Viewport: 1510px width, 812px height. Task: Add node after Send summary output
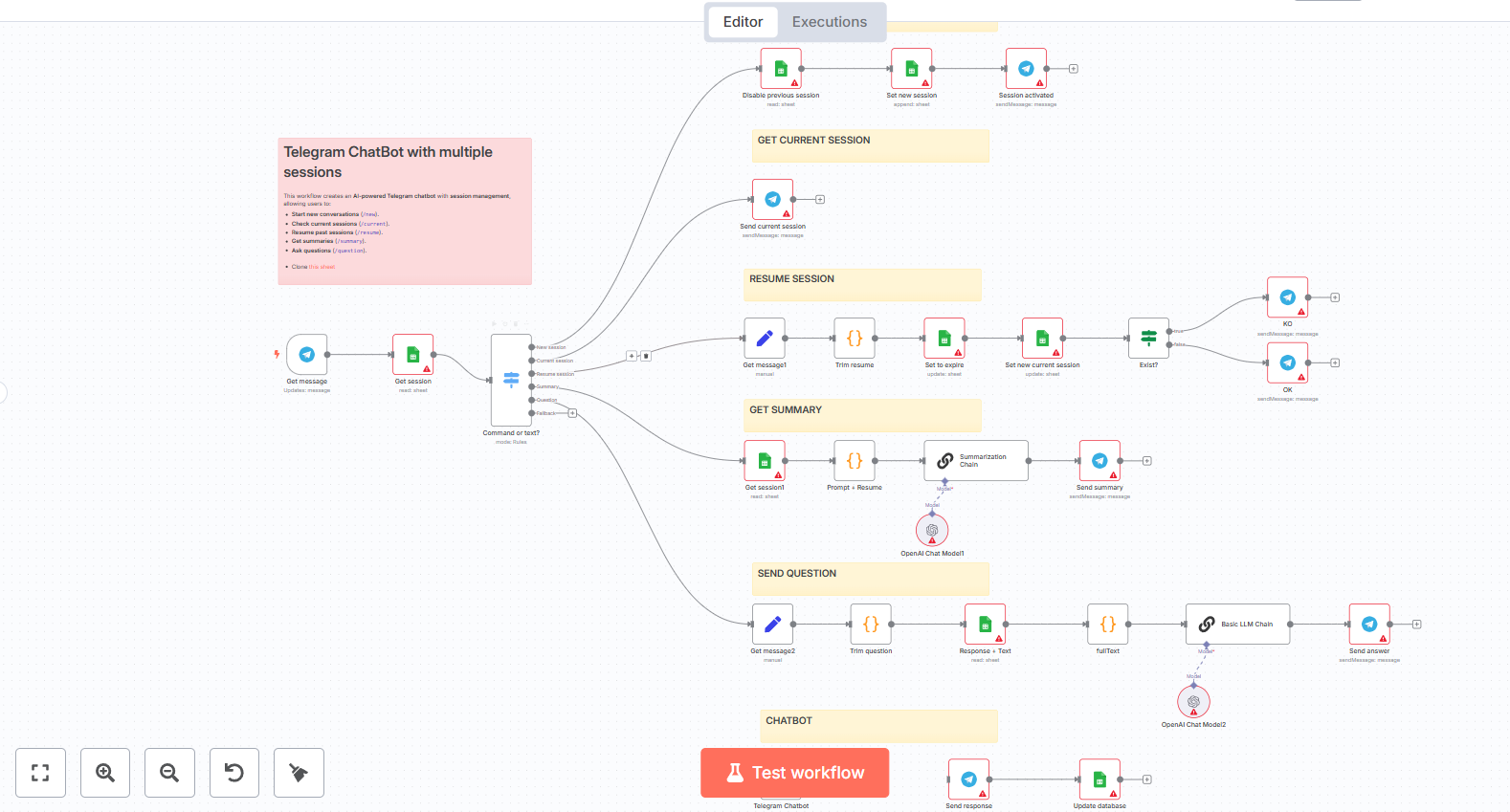click(1147, 461)
